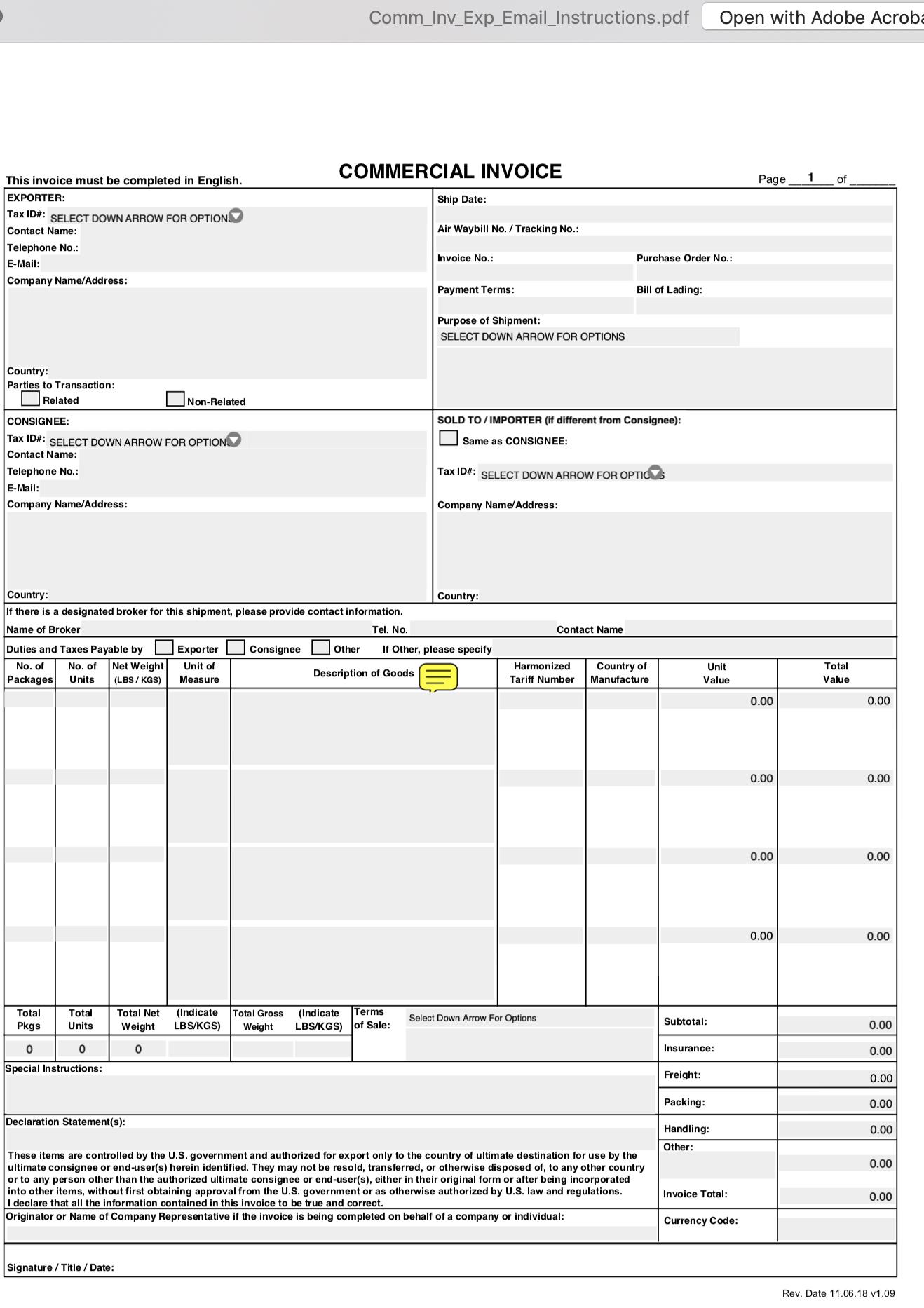Click the Purchase Order No. field
Image resolution: width=924 pixels, height=1308 pixels.
[764, 273]
